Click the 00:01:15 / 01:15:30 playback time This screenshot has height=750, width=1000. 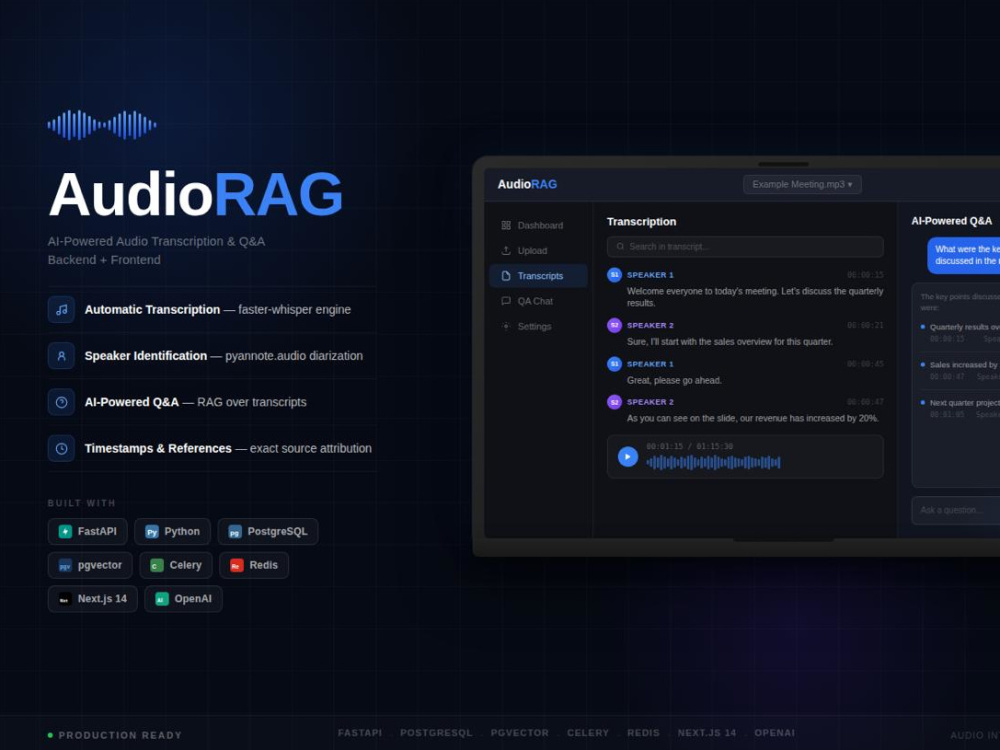click(x=689, y=446)
